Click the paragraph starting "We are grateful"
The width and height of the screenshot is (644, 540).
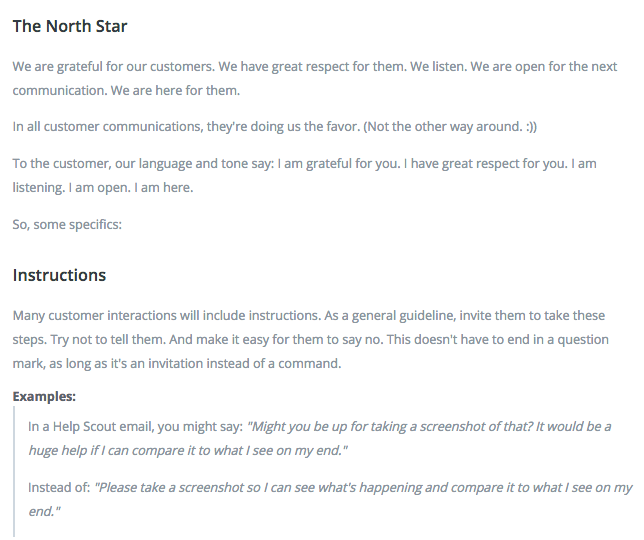[315, 78]
